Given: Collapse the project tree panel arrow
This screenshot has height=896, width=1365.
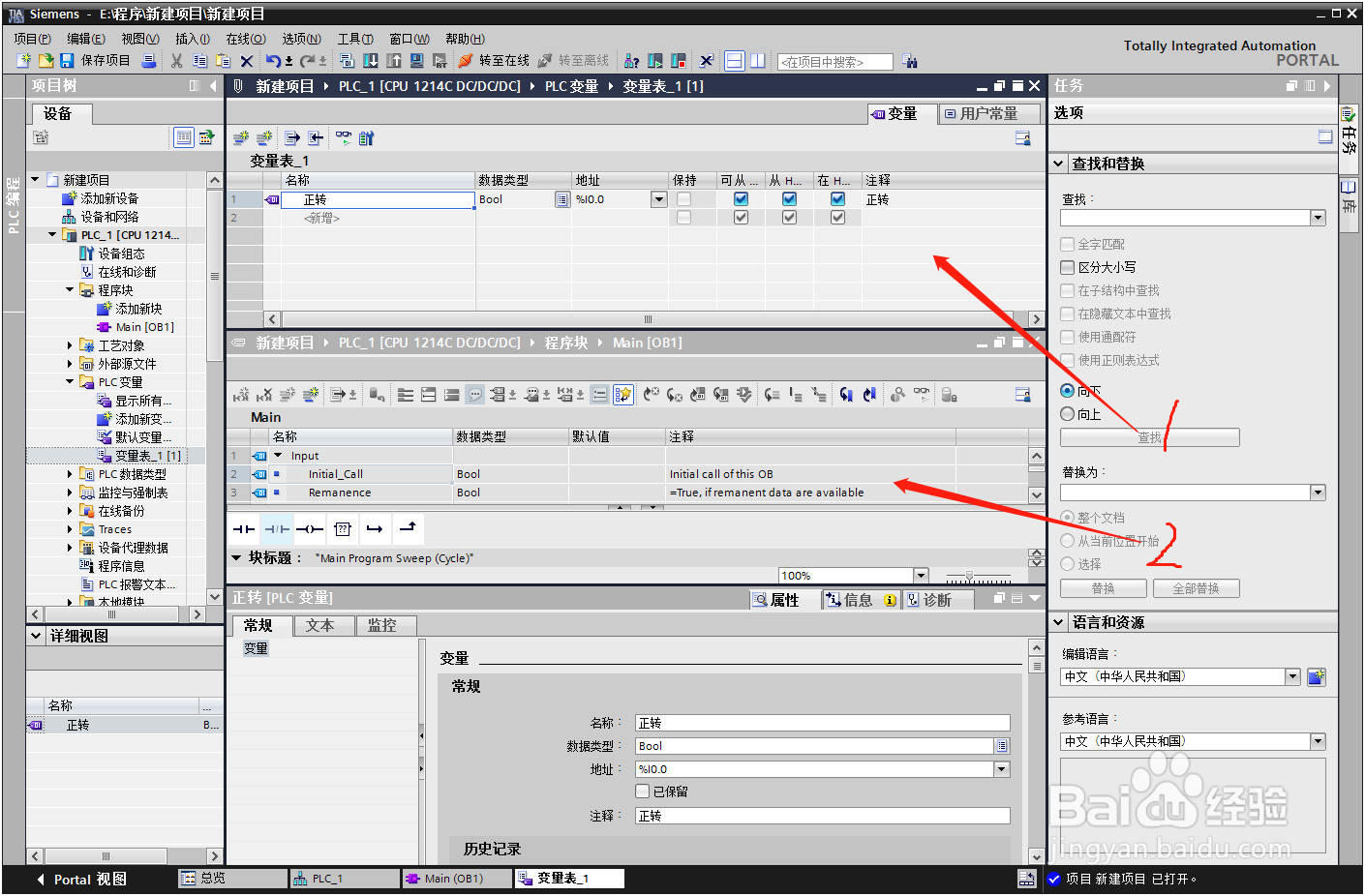Looking at the screenshot, I should 213,86.
